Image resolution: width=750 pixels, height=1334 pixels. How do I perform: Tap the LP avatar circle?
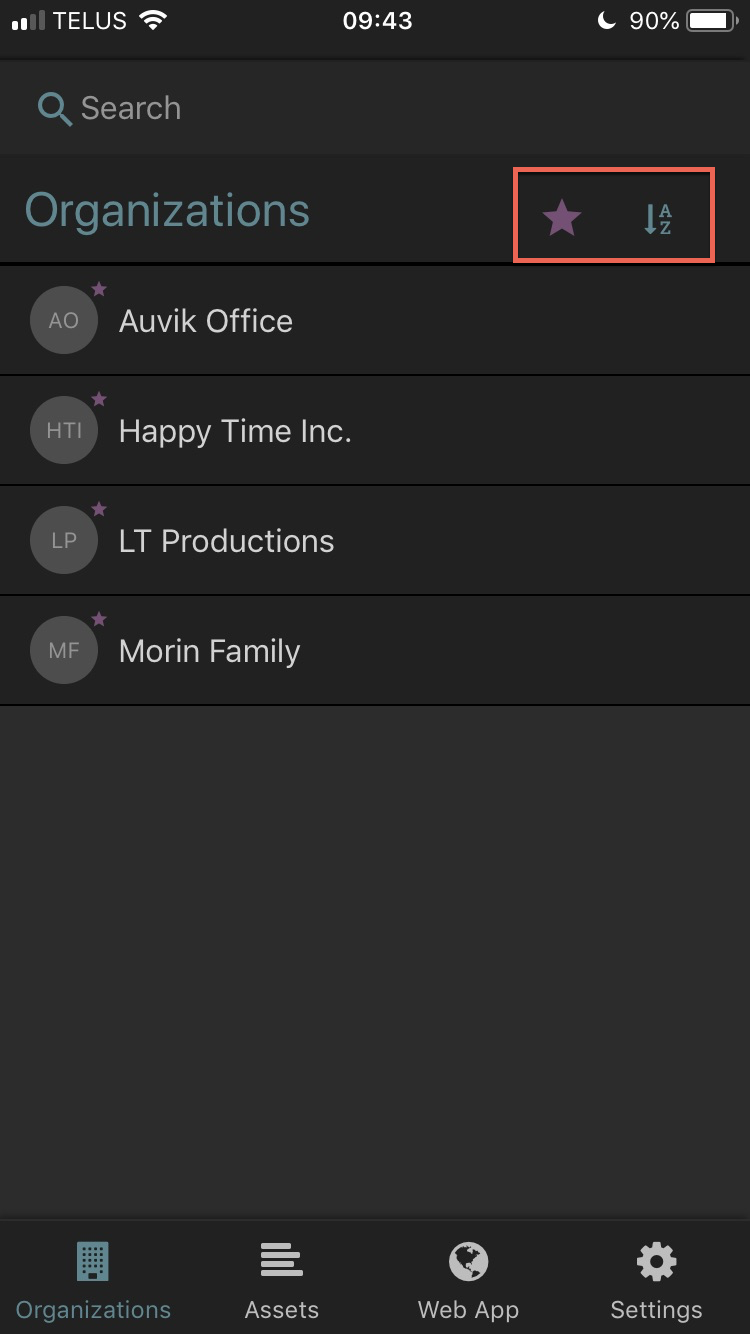coord(63,541)
